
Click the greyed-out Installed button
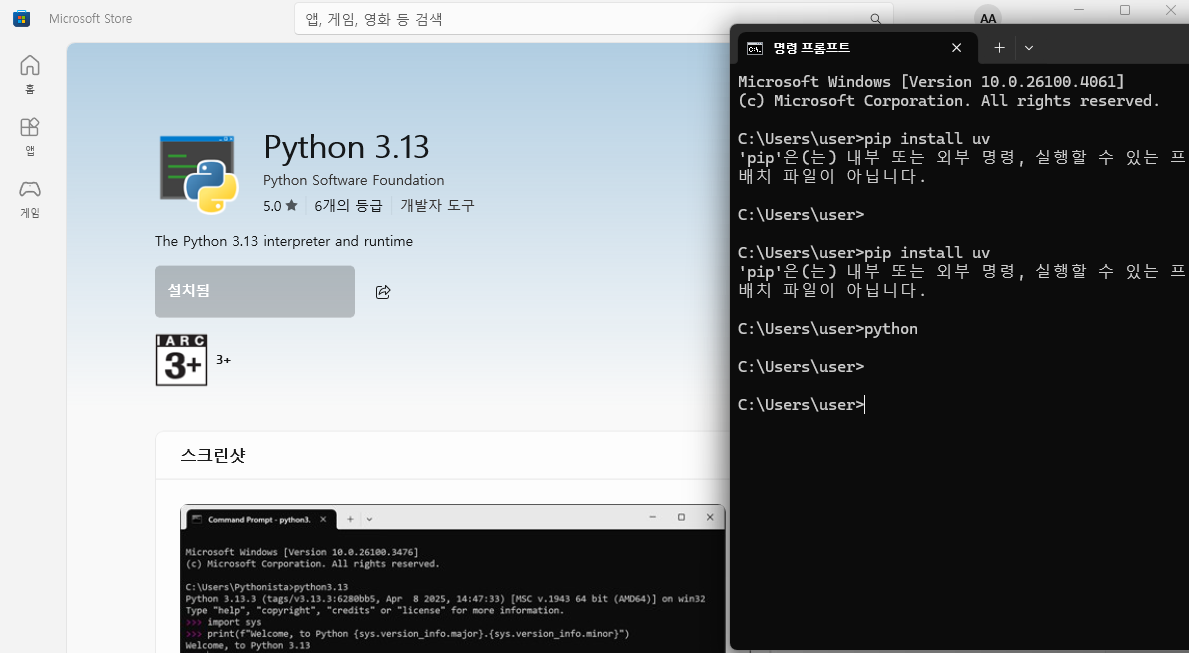click(x=255, y=291)
